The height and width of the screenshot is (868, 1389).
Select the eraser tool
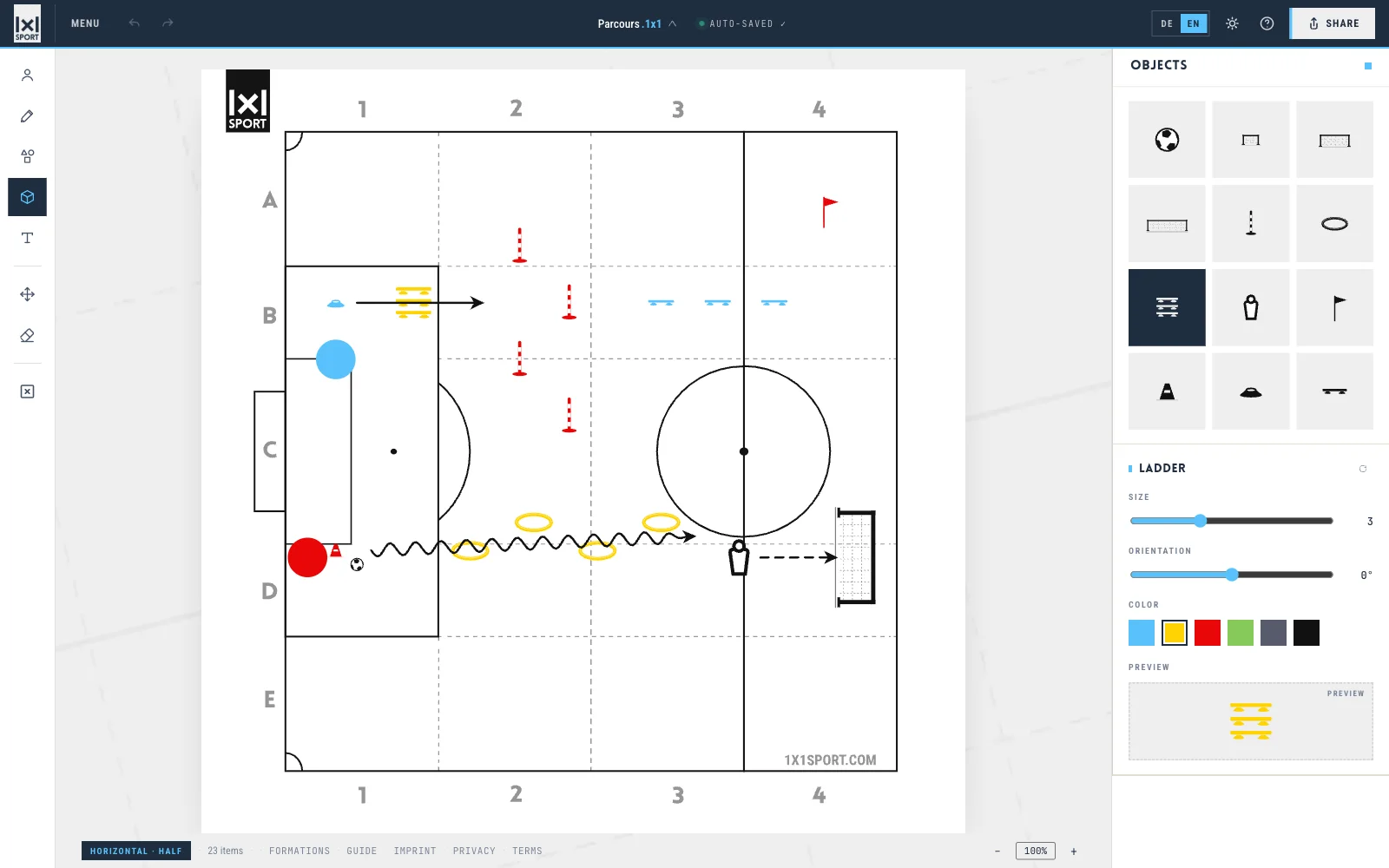click(27, 335)
